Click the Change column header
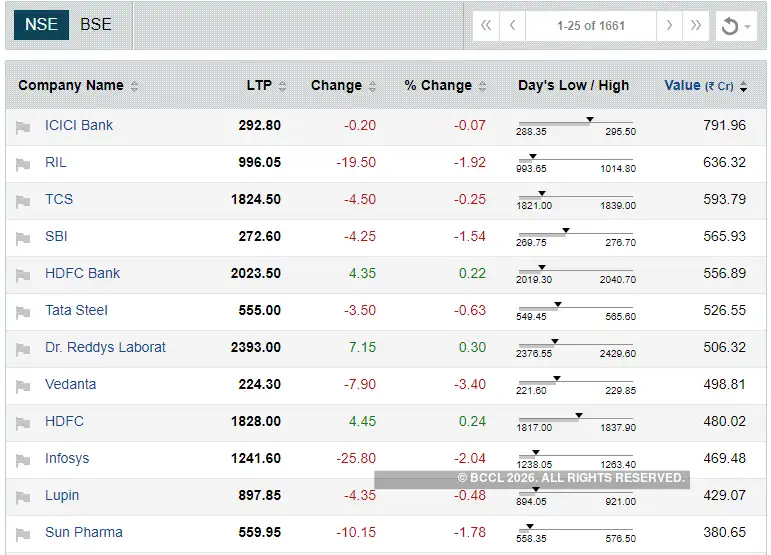Image resolution: width=771 pixels, height=555 pixels. click(336, 86)
